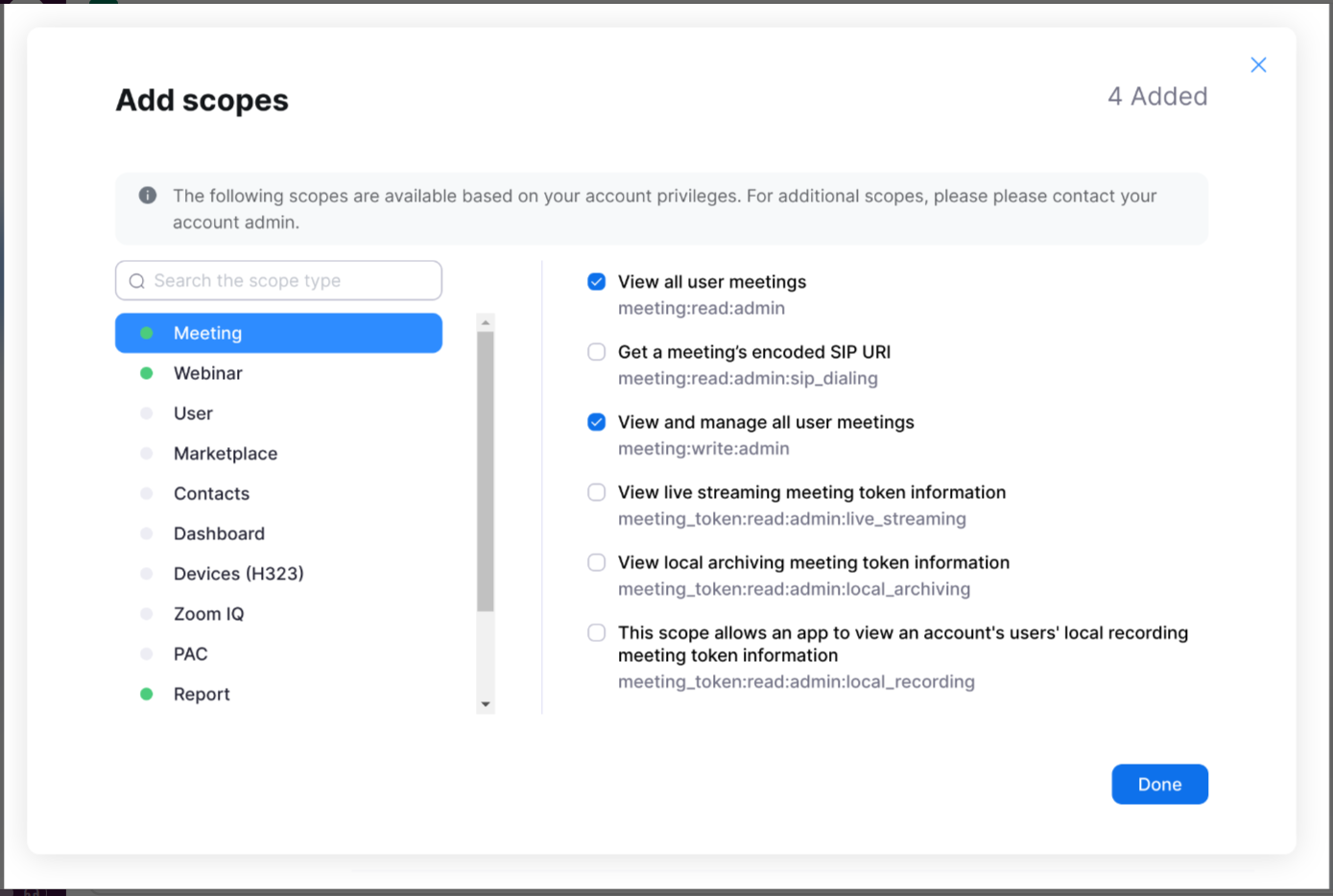Click the meeting:write:admin scope identifier
Screen dimensions: 1333x896
click(x=703, y=449)
